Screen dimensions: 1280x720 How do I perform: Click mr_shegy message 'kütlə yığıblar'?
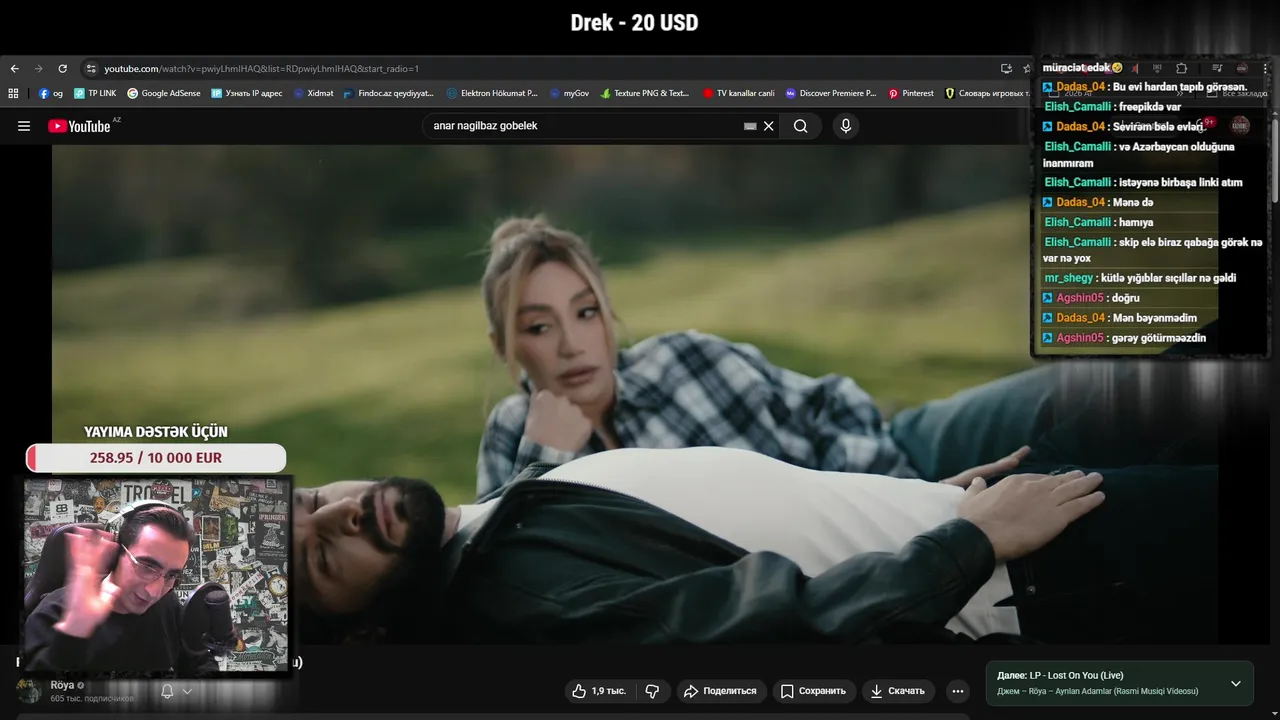point(1140,278)
